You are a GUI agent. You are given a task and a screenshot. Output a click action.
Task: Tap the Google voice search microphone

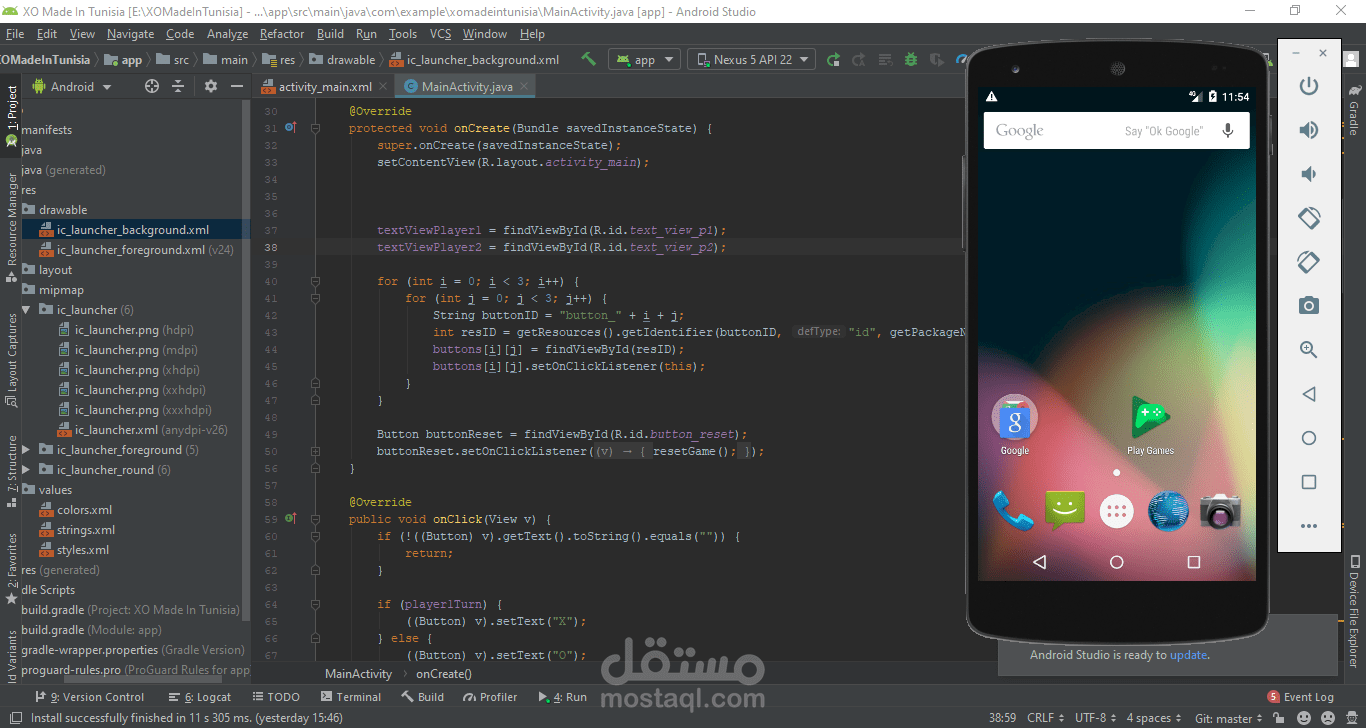pyautogui.click(x=1228, y=131)
